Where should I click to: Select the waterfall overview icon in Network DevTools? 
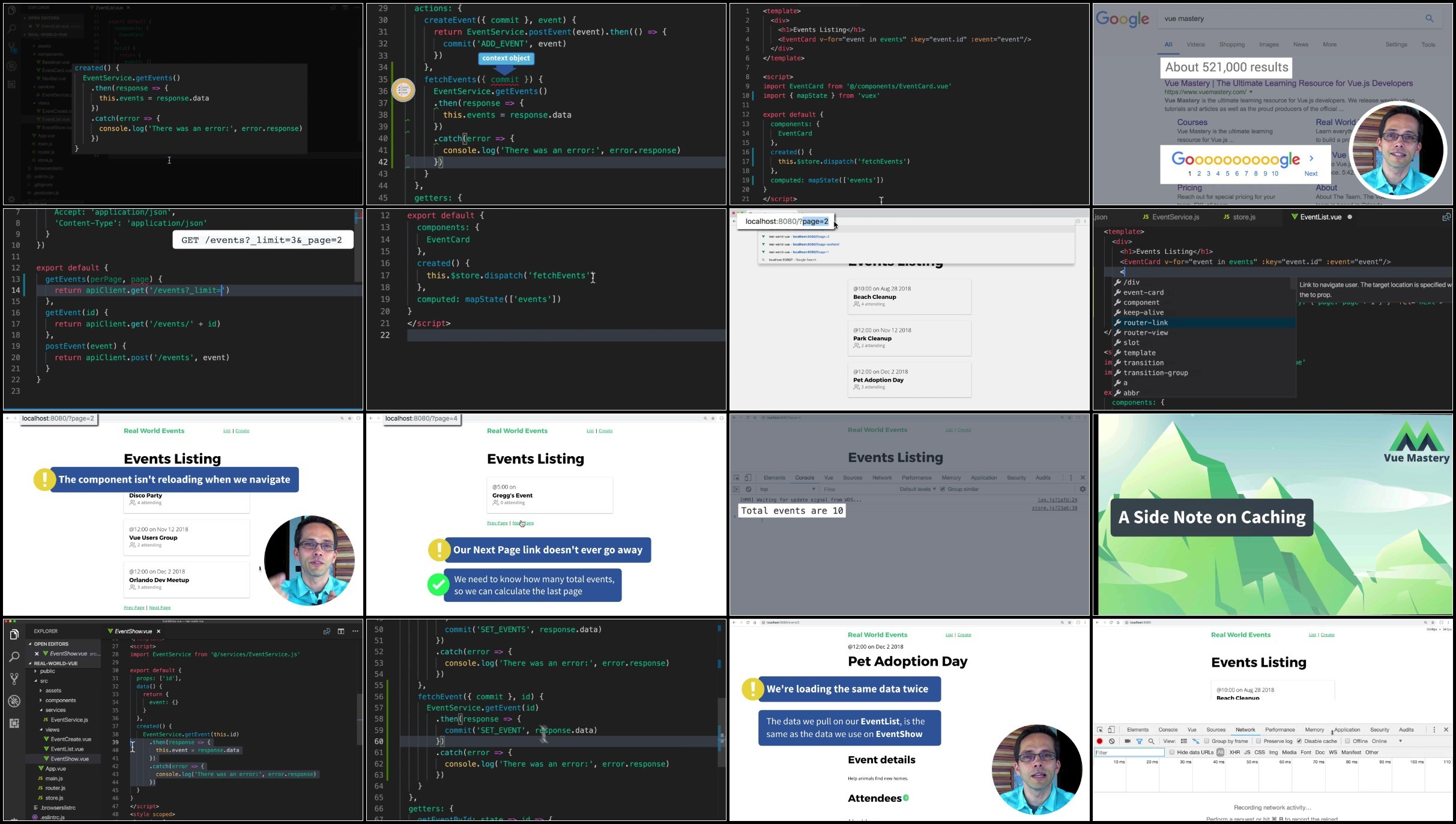pyautogui.click(x=1195, y=741)
